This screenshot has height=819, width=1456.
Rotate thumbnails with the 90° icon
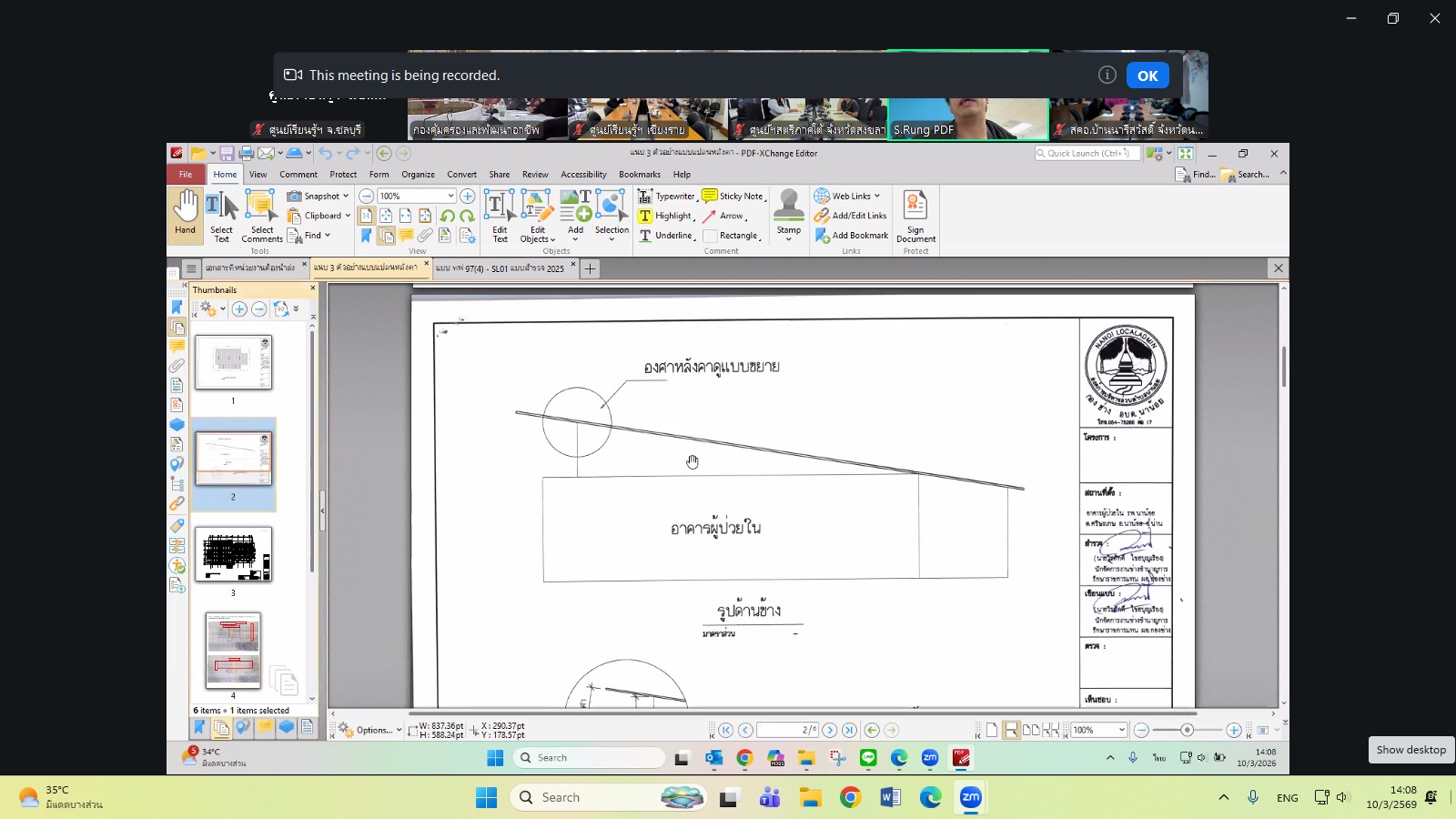pos(281,309)
